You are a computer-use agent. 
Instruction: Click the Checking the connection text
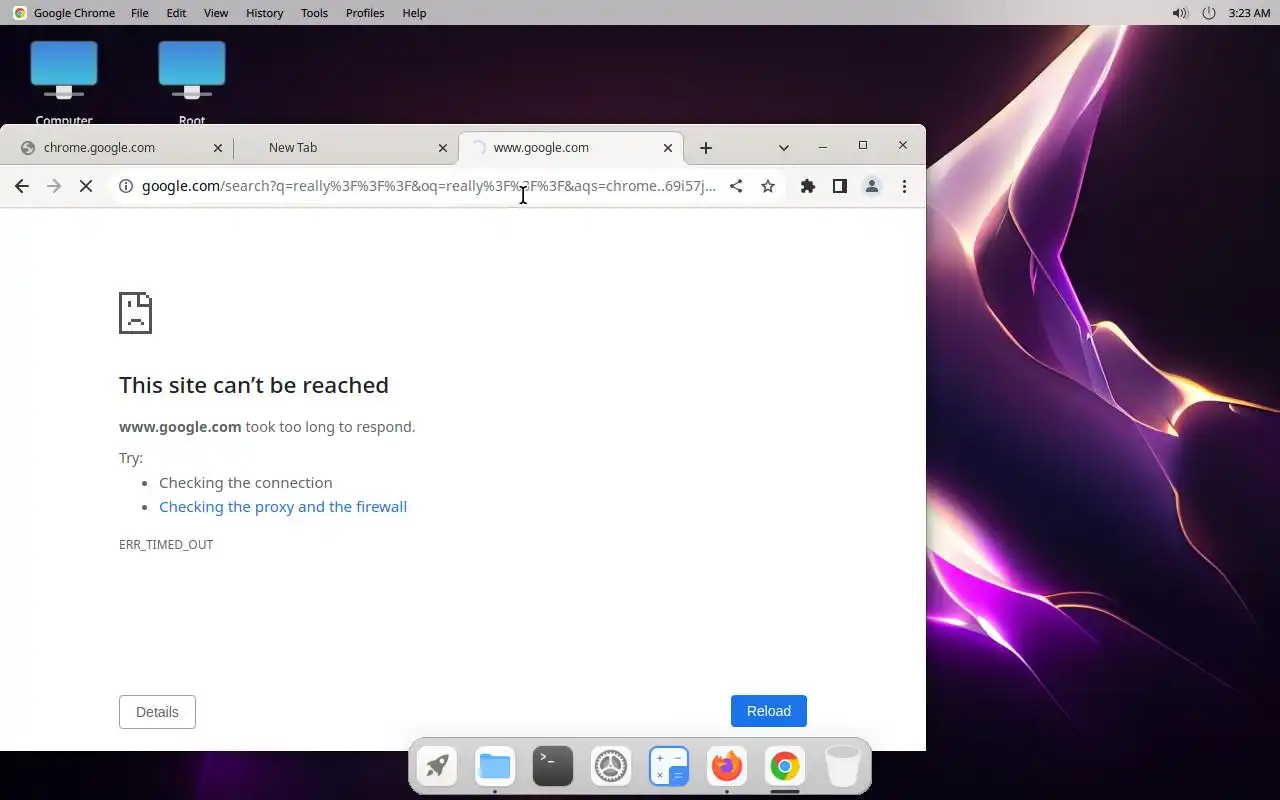point(246,483)
